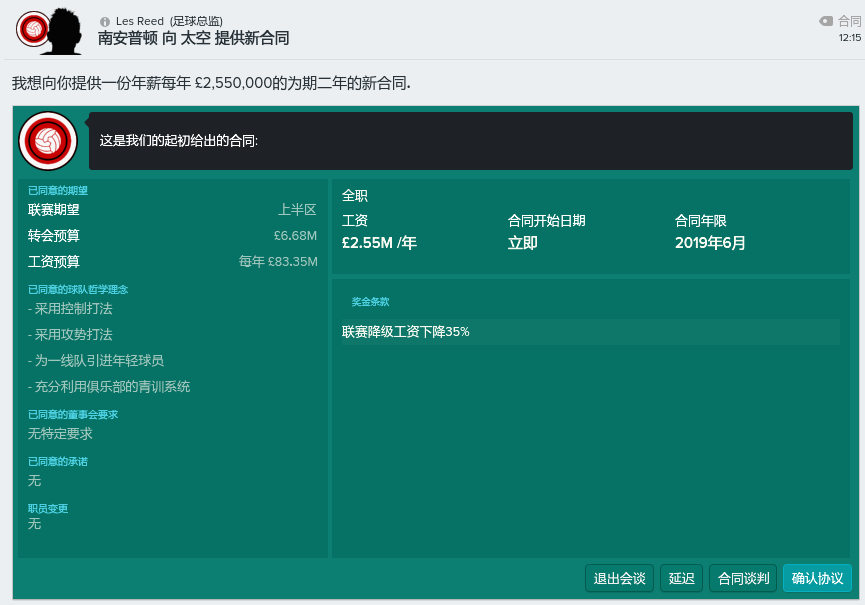Click the contract tag icon at top right
This screenshot has width=865, height=605.
pyautogui.click(x=826, y=21)
